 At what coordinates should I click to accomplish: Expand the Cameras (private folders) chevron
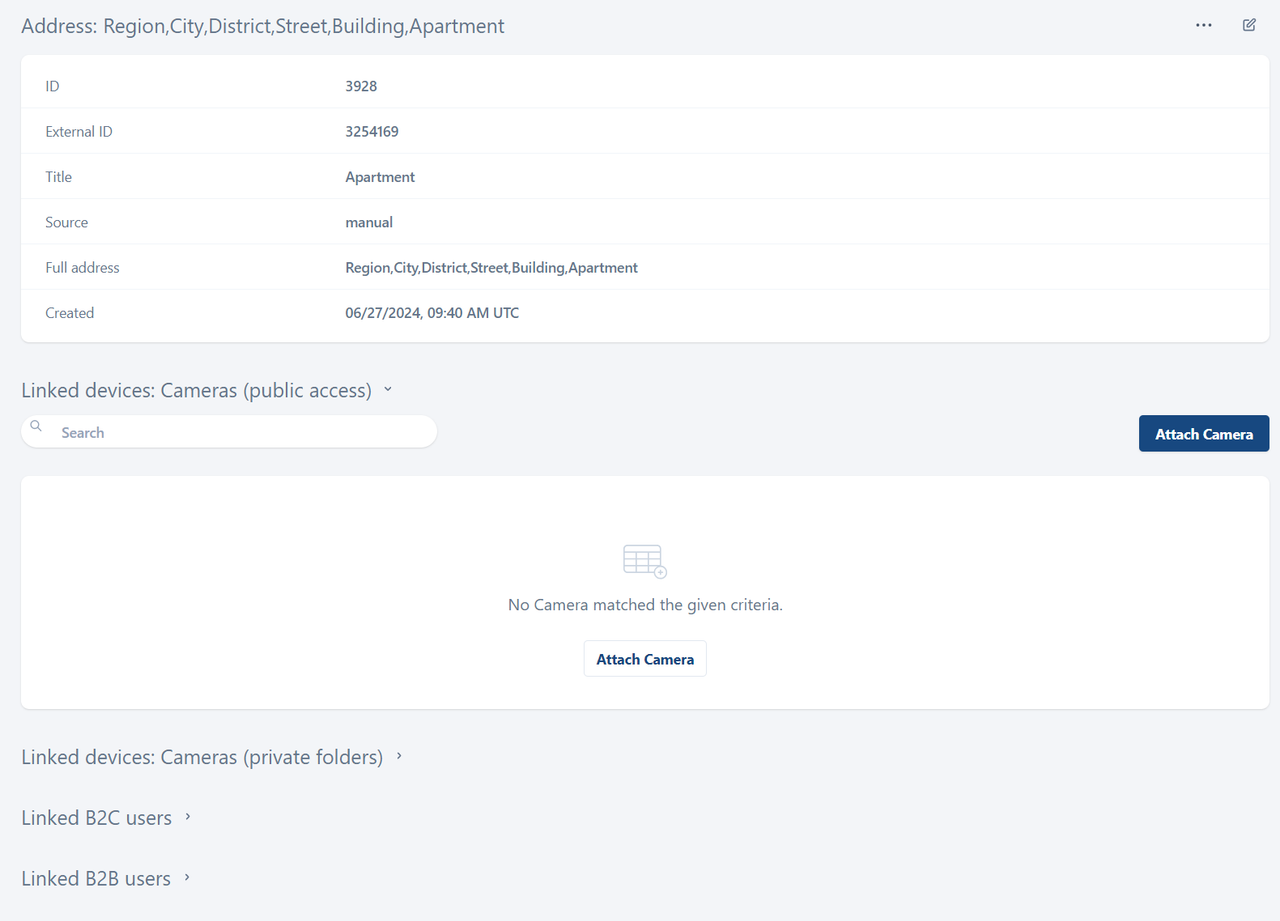coord(399,756)
